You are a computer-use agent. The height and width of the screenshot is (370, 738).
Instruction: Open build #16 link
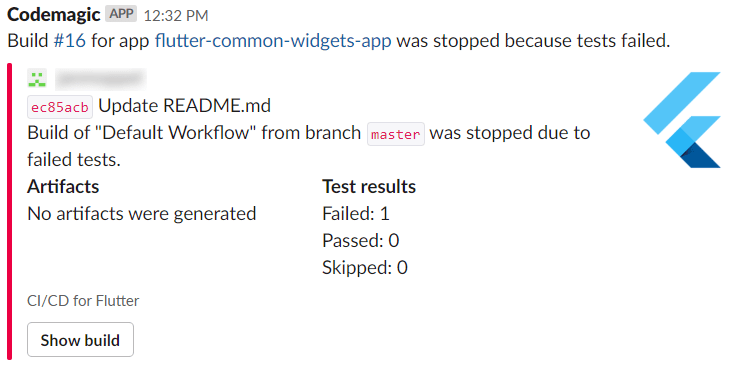70,41
